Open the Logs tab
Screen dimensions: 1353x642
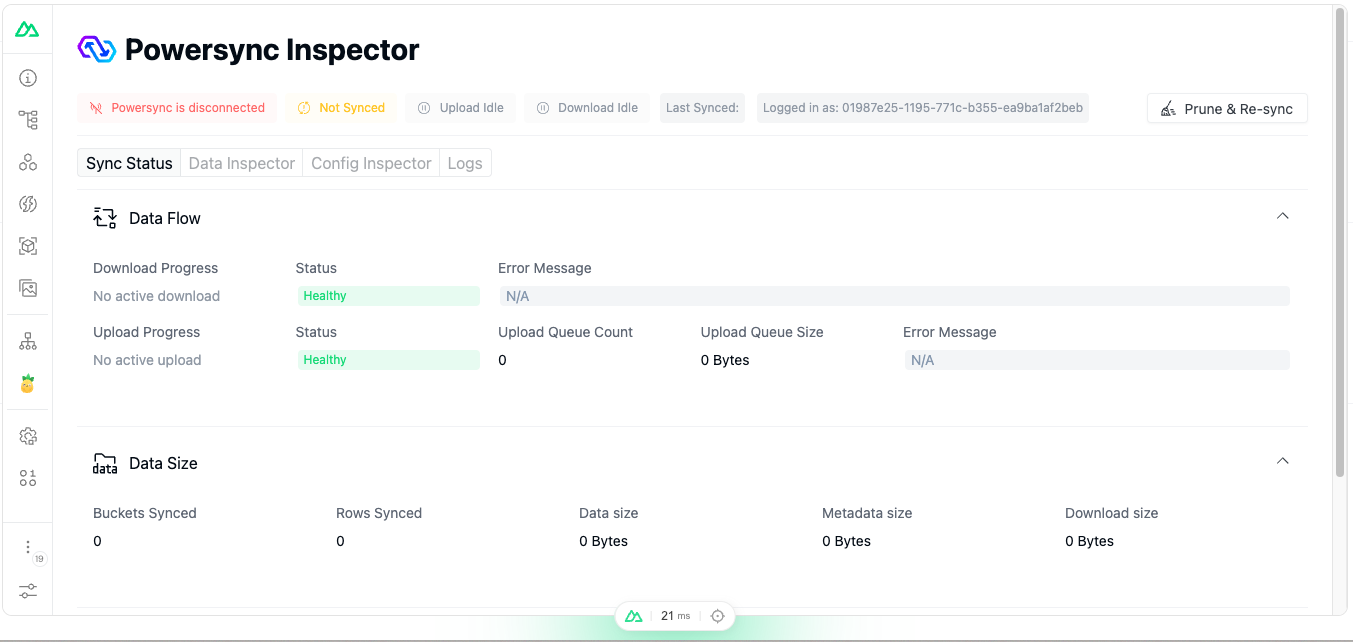[x=465, y=163]
